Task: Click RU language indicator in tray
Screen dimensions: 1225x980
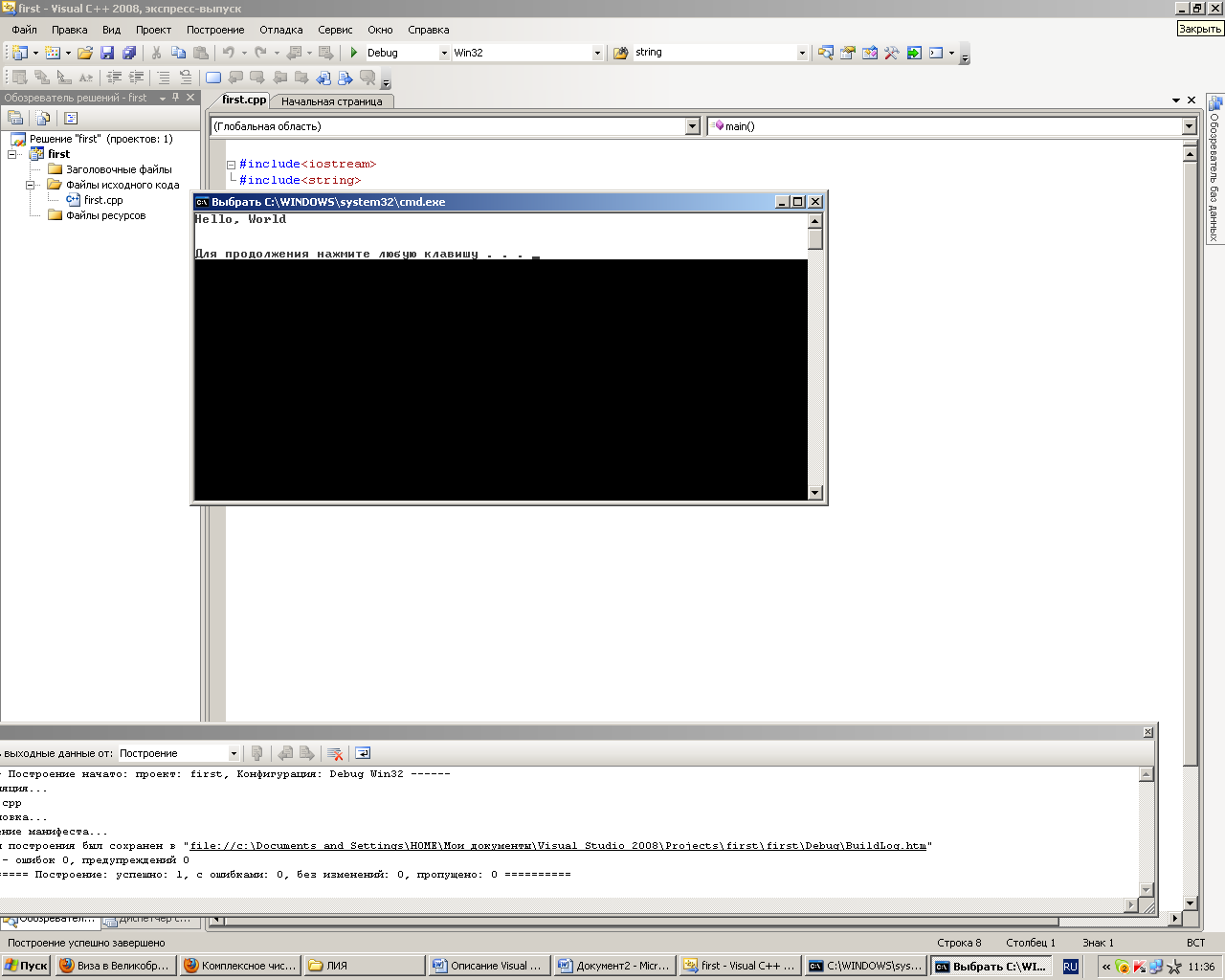Action: (x=1070, y=967)
